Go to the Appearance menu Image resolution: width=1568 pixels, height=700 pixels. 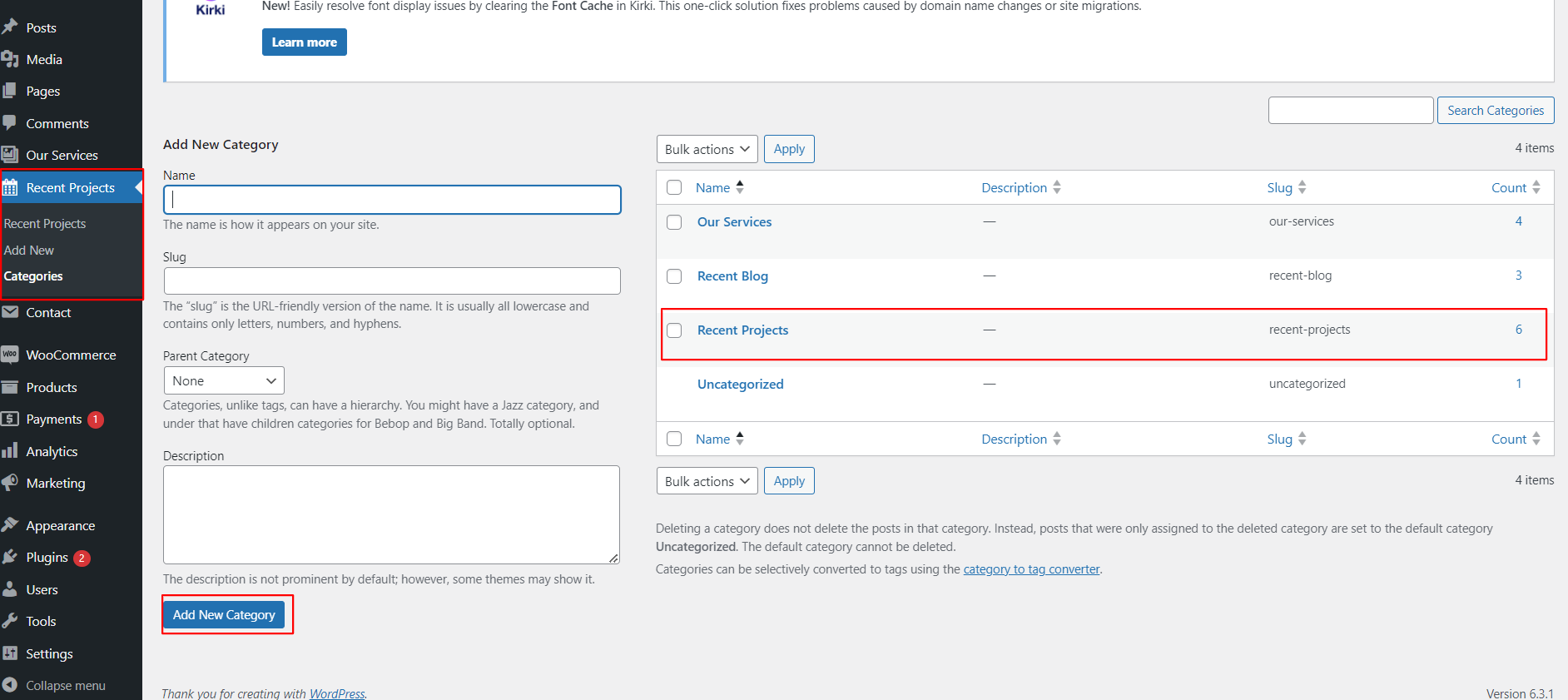pyautogui.click(x=60, y=525)
